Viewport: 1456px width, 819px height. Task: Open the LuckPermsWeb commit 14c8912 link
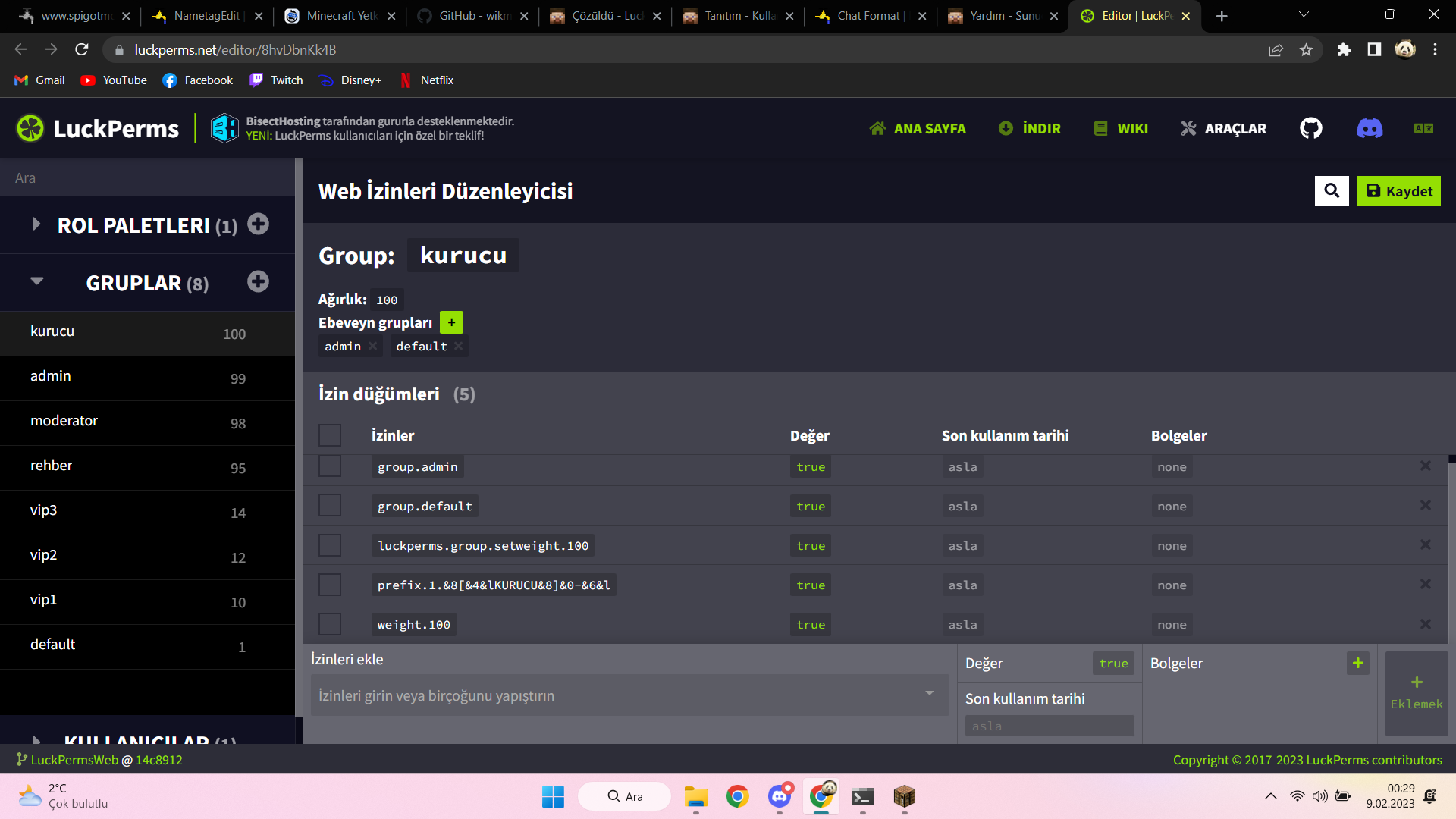tap(159, 760)
